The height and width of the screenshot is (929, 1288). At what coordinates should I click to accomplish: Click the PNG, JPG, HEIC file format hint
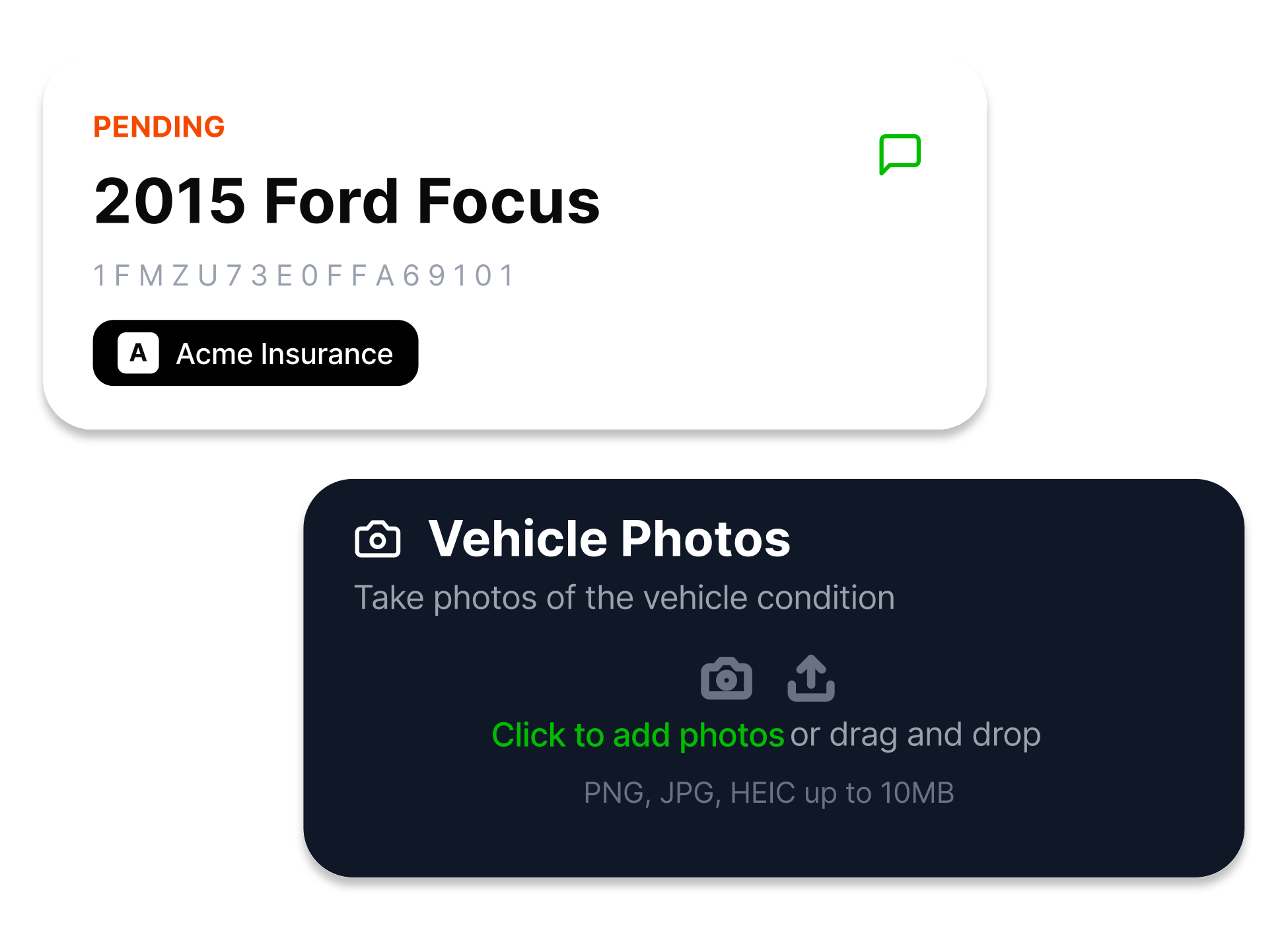pos(769,792)
